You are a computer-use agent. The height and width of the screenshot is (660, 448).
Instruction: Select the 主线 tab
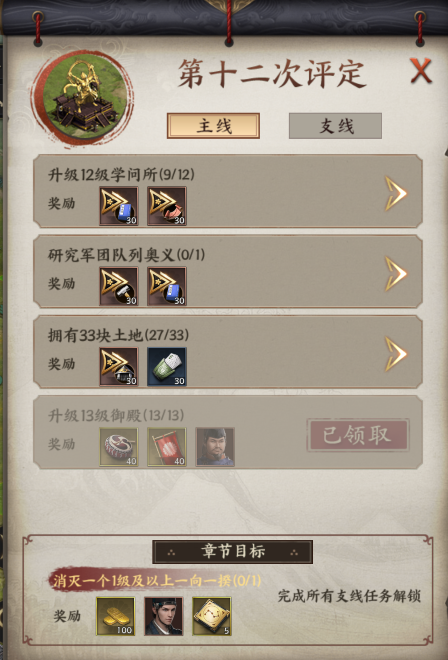[x=213, y=125]
